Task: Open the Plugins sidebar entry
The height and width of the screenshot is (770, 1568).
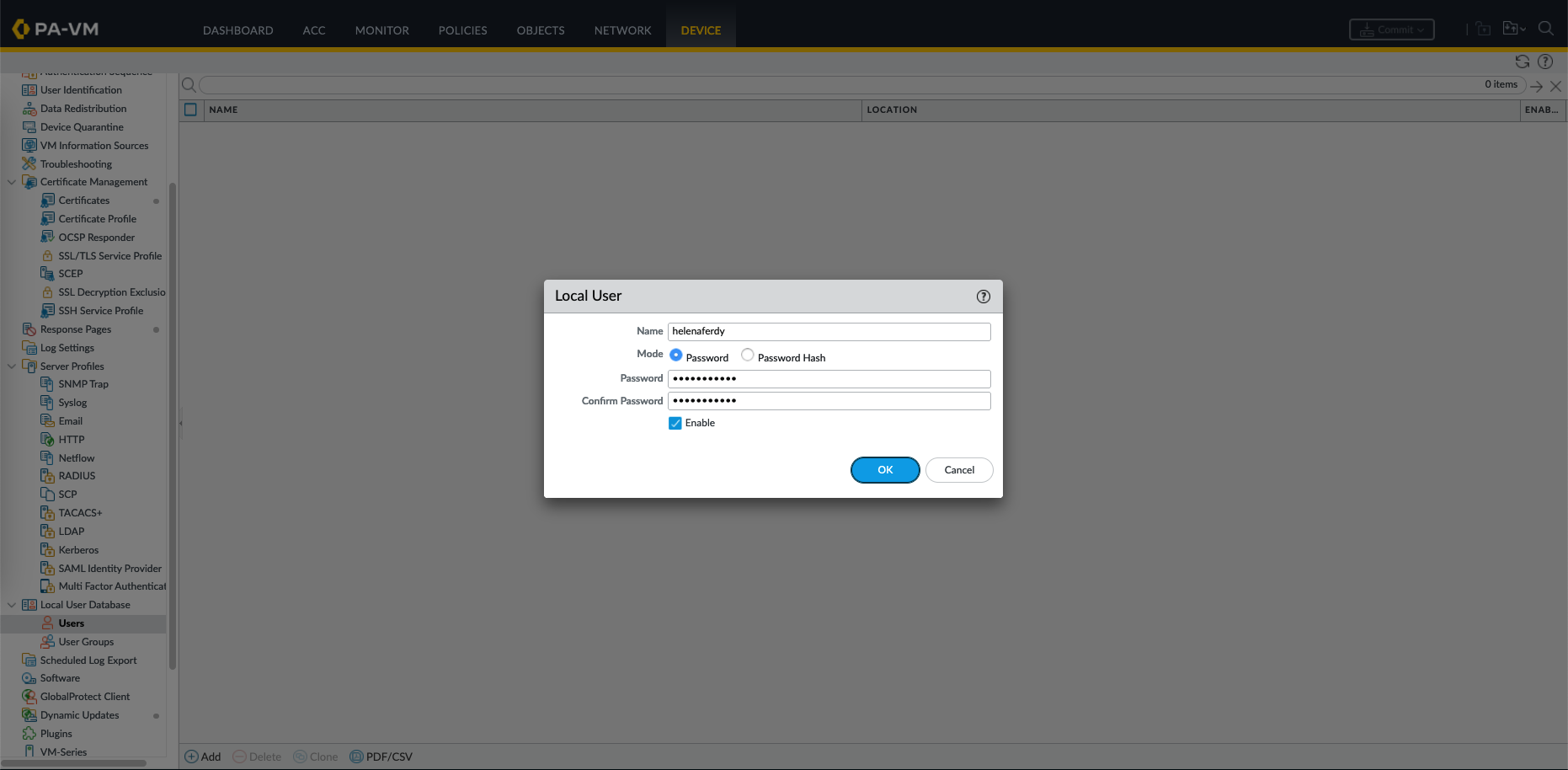Action: [56, 734]
